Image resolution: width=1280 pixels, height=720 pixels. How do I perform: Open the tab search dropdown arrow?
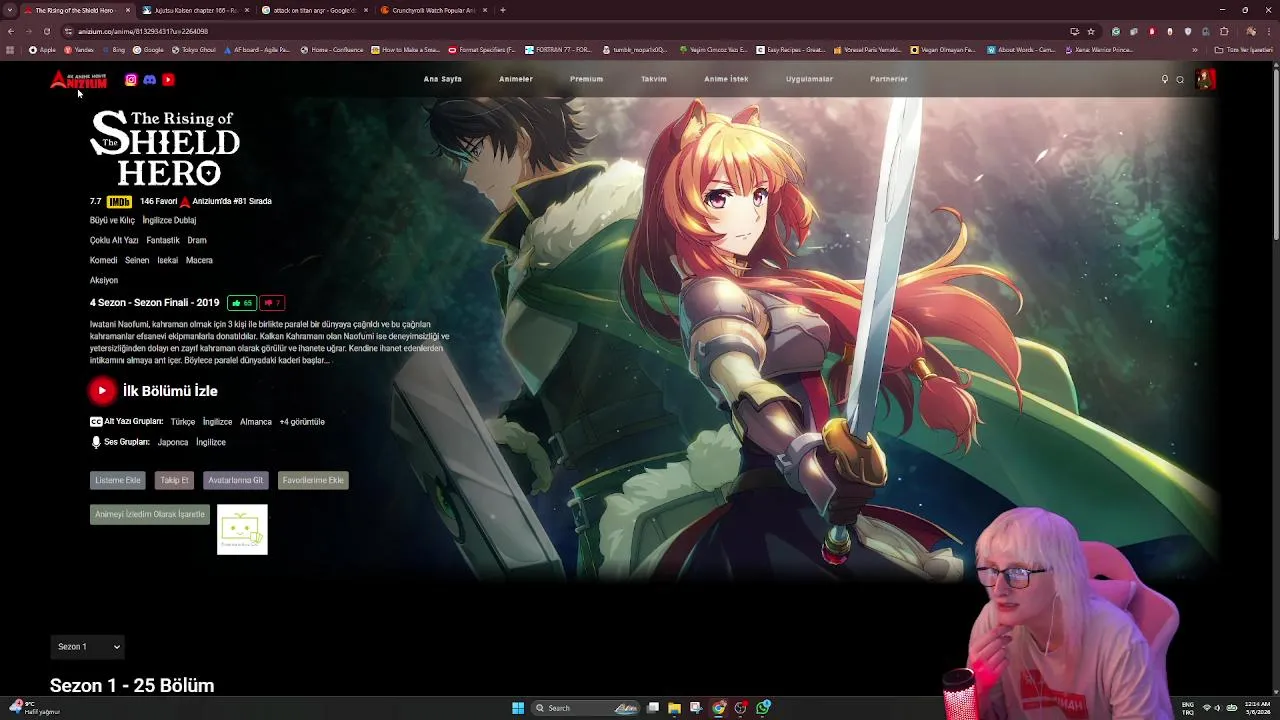tap(10, 10)
